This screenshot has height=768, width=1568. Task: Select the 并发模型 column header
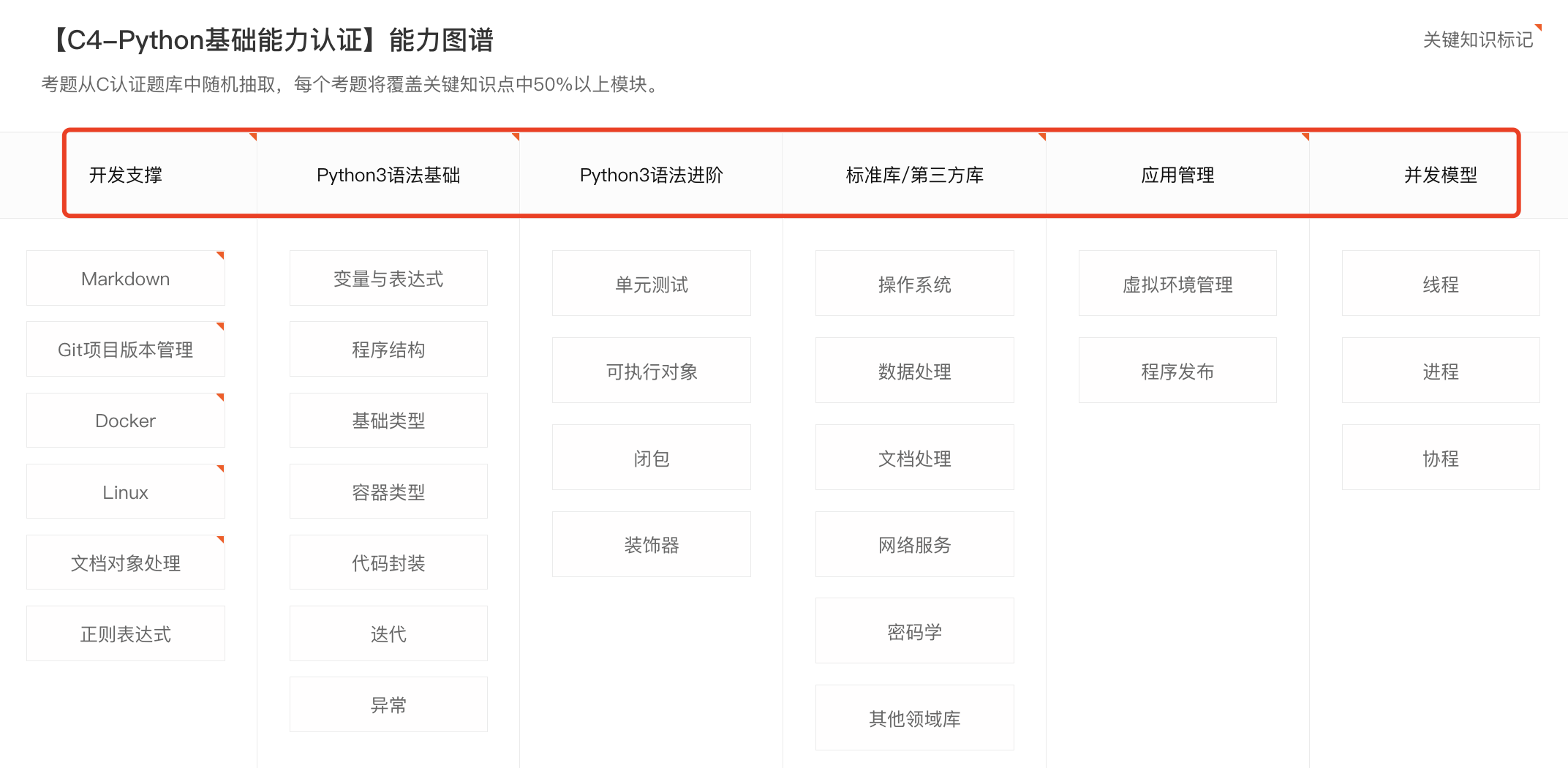1441,175
